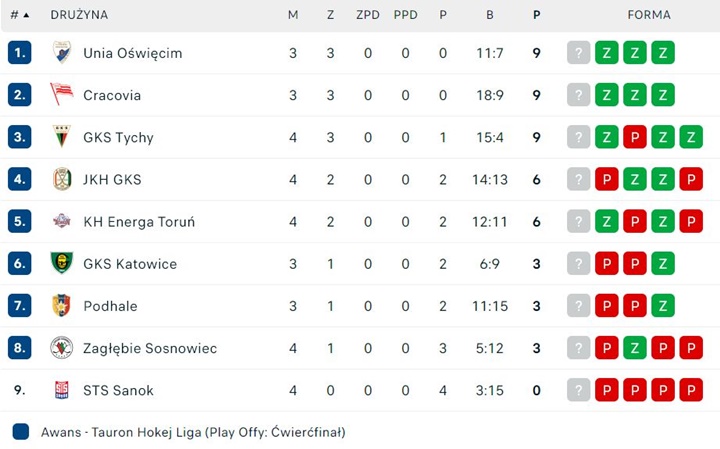
Task: Click the Unia Oświęcim team logo
Action: (62, 52)
